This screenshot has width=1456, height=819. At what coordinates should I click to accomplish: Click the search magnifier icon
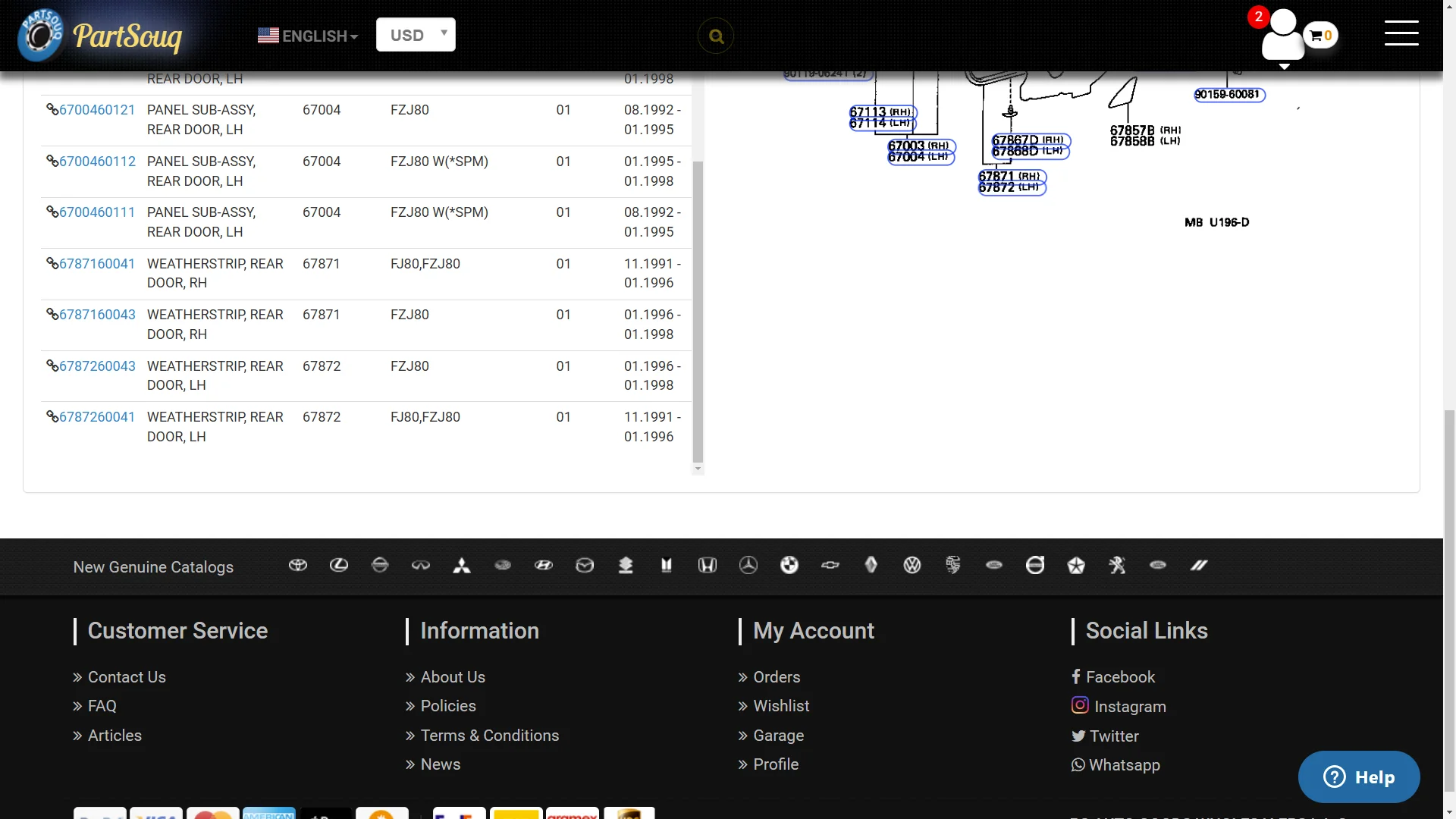tap(716, 36)
